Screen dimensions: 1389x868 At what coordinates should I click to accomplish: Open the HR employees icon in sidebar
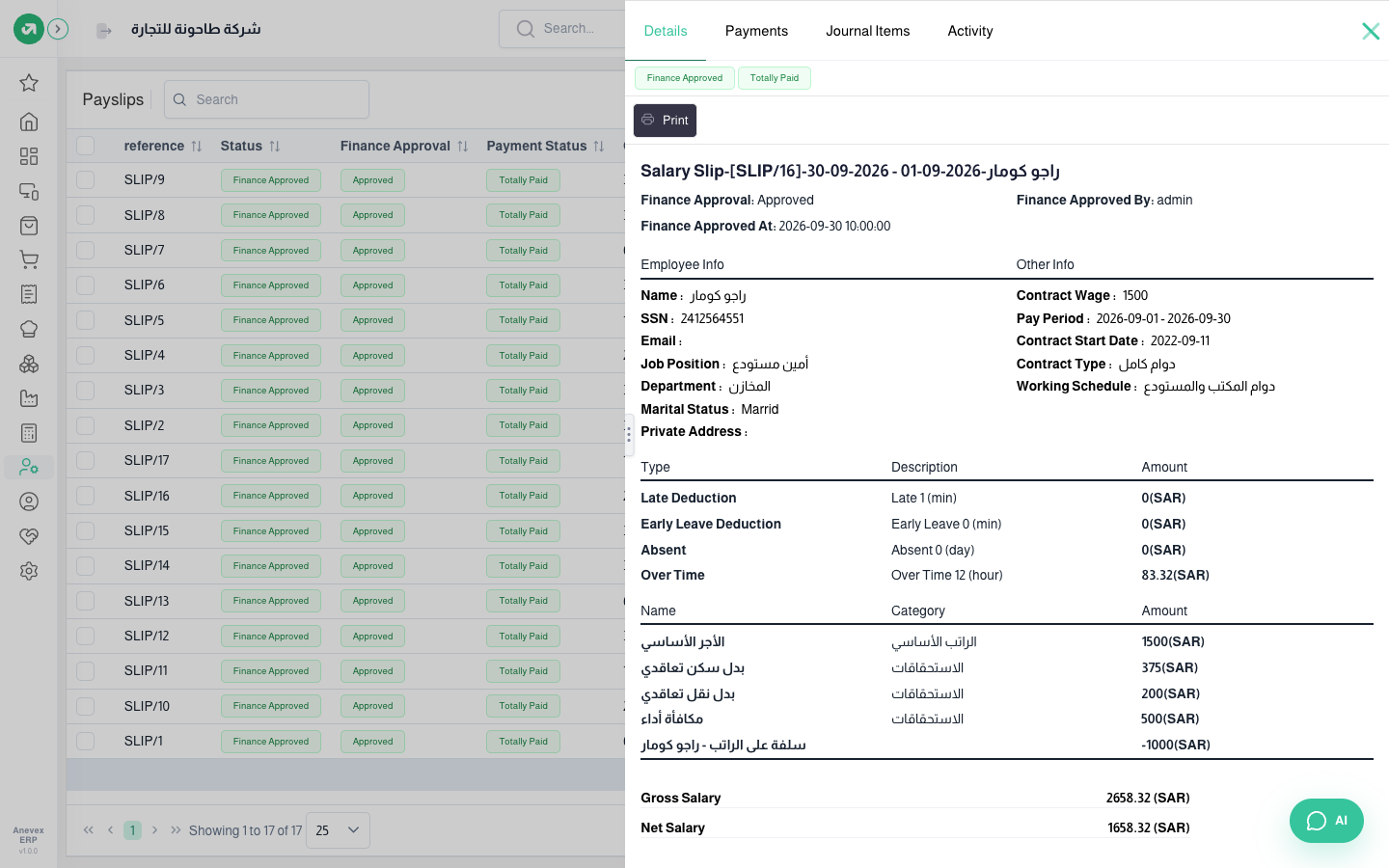point(29,467)
